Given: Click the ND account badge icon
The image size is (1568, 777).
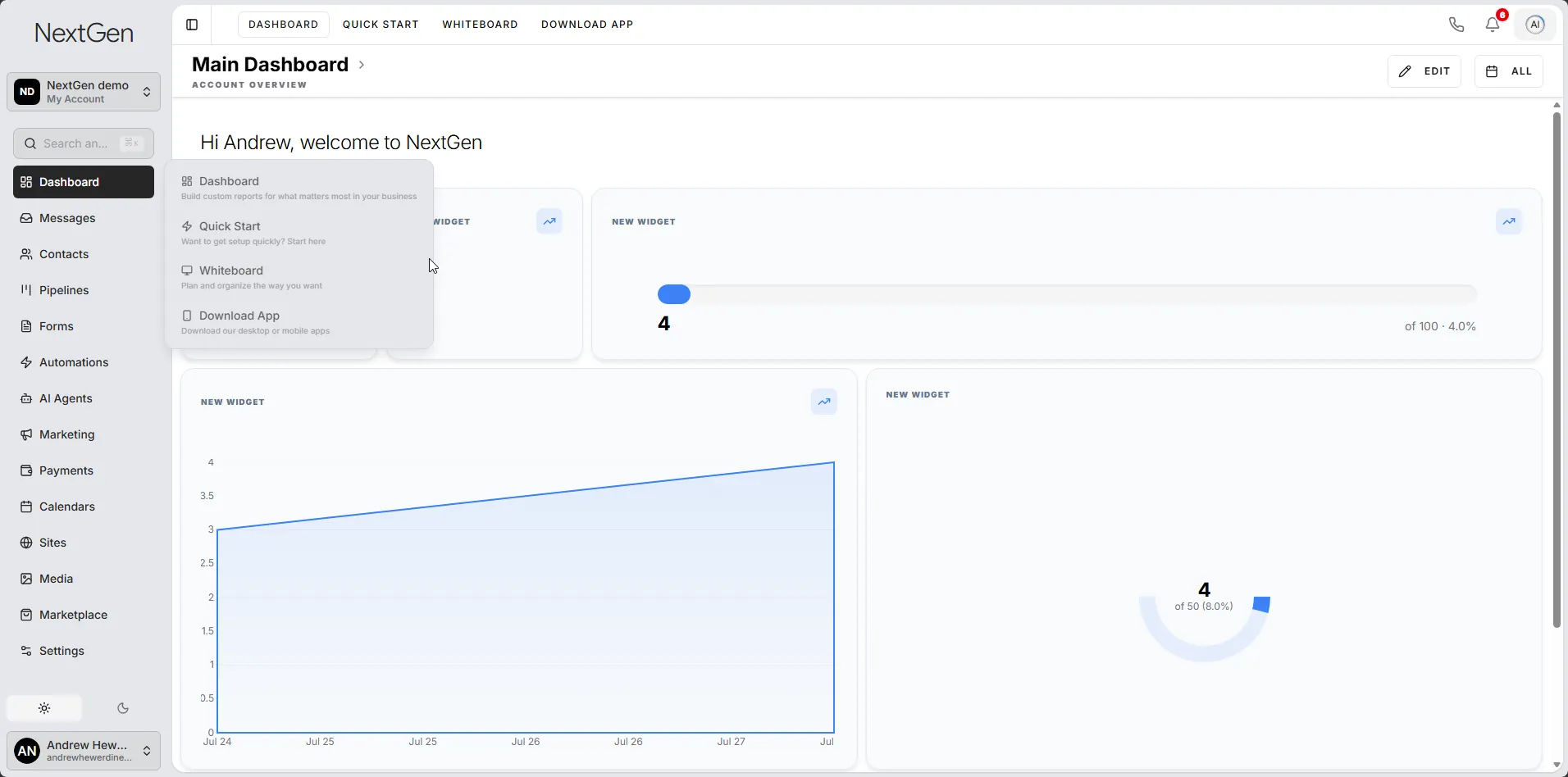Looking at the screenshot, I should pos(27,92).
